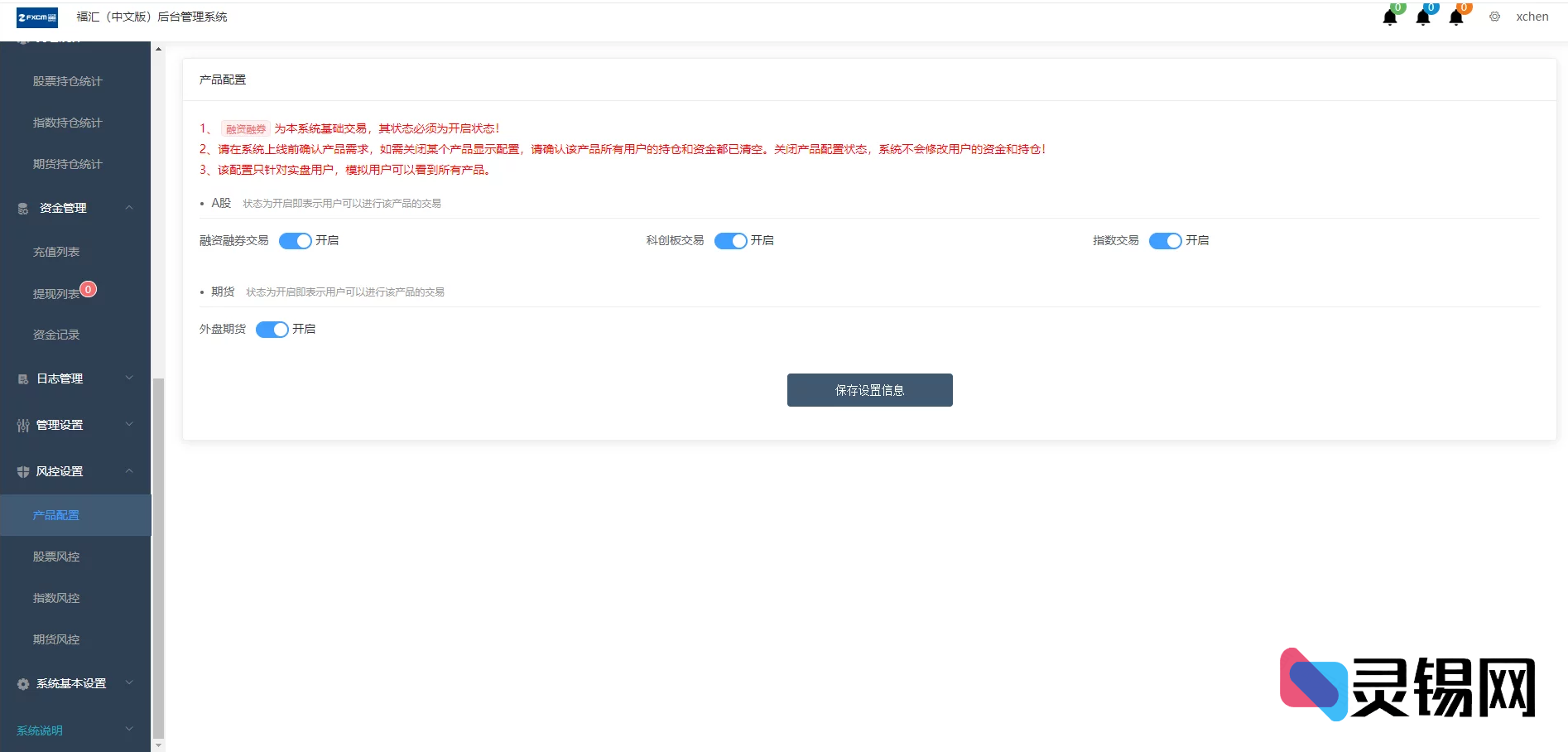Disable the 指数交易 switch
The width and height of the screenshot is (1568, 752).
tap(1165, 241)
